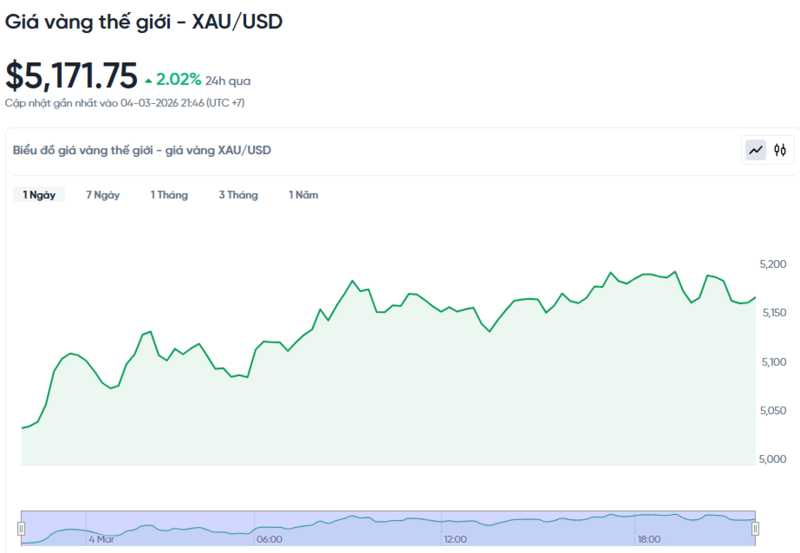Viewport: 800px width, 553px height.
Task: Click the 06:00 mark on navigator
Action: point(269,539)
